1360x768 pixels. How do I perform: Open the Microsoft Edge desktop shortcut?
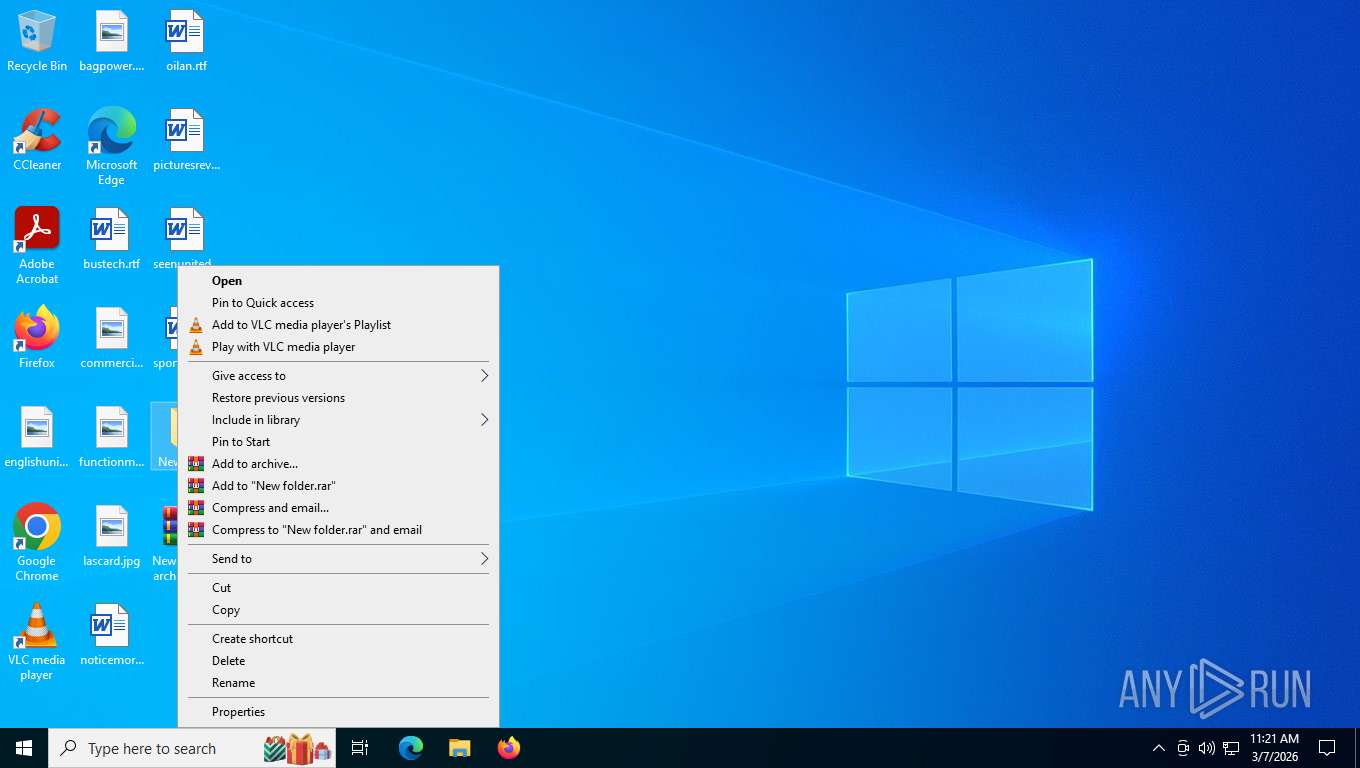pyautogui.click(x=111, y=146)
